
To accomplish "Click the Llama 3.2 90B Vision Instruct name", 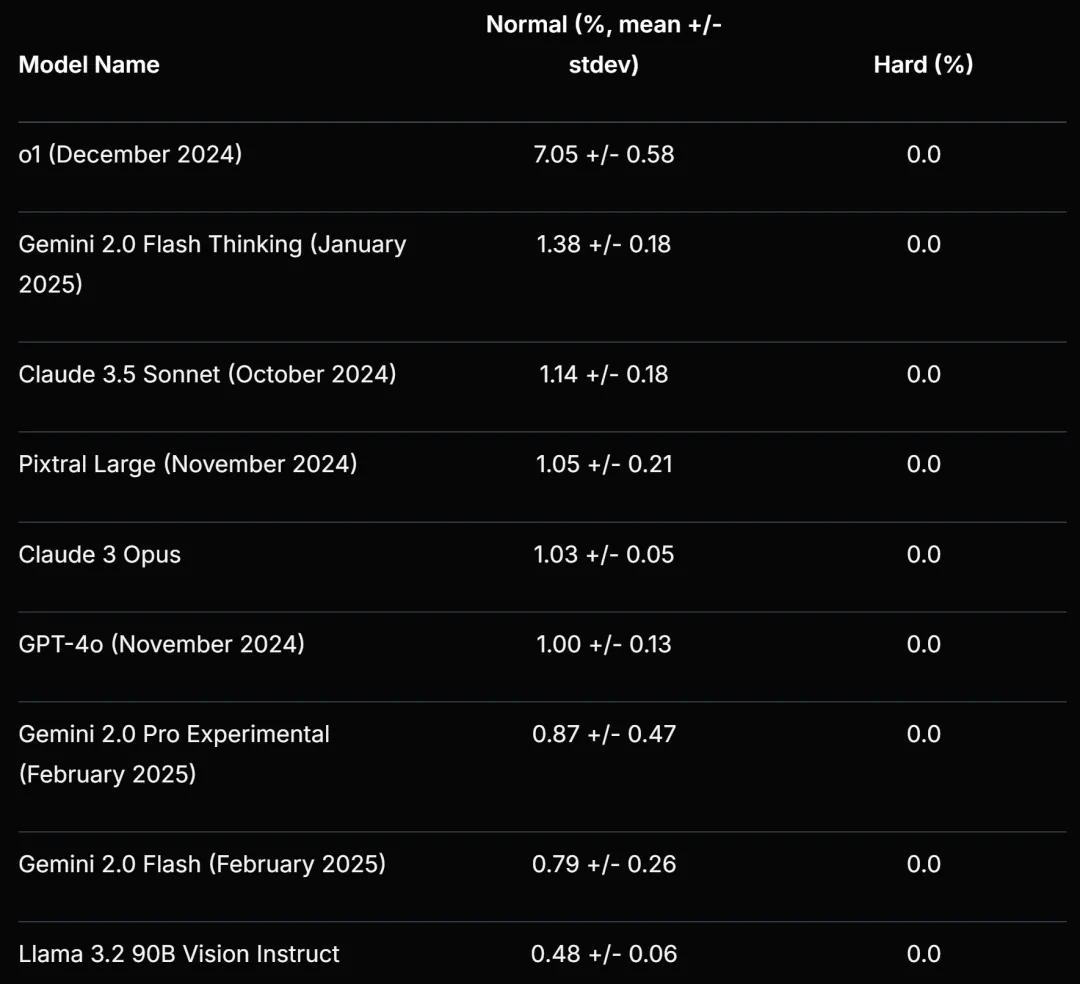I will point(179,954).
